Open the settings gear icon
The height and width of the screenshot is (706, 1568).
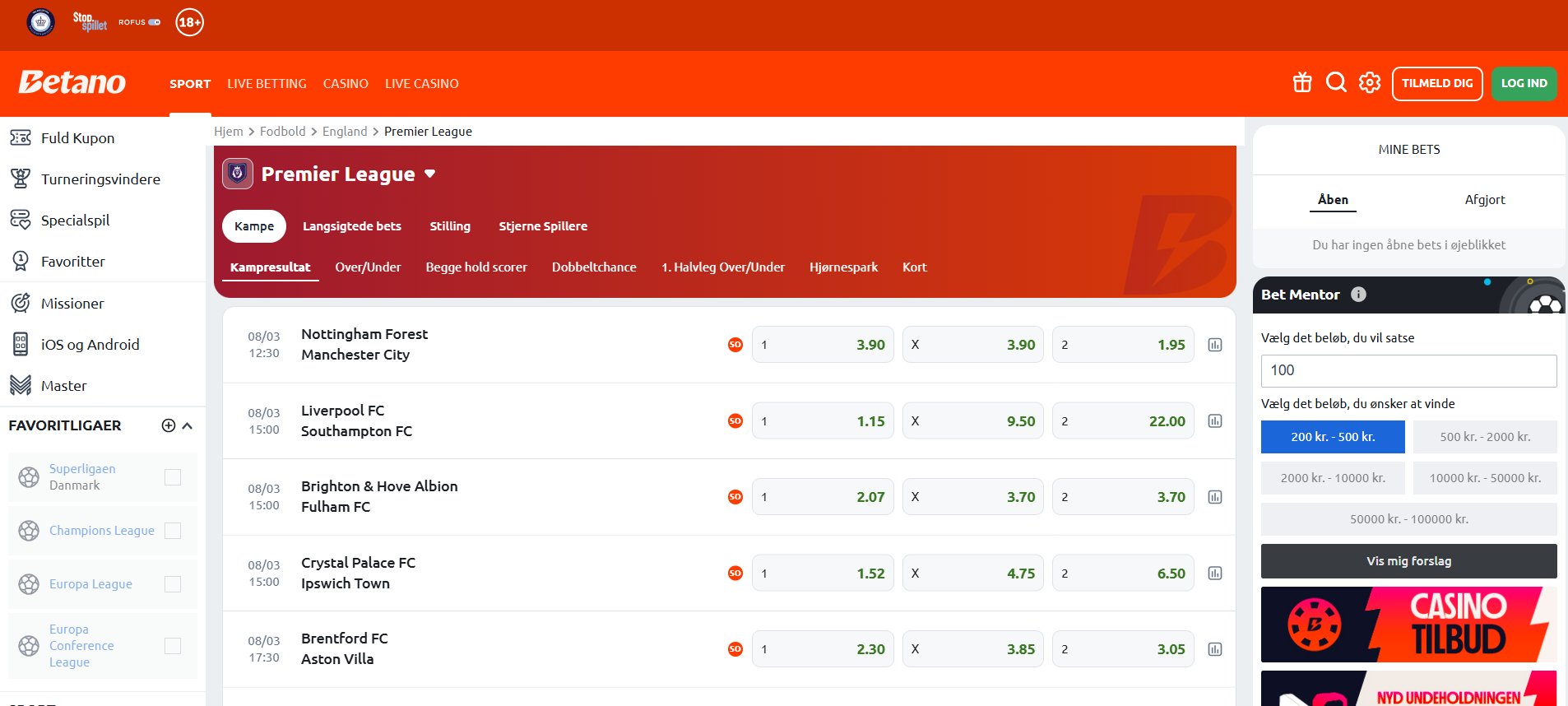pos(1370,83)
